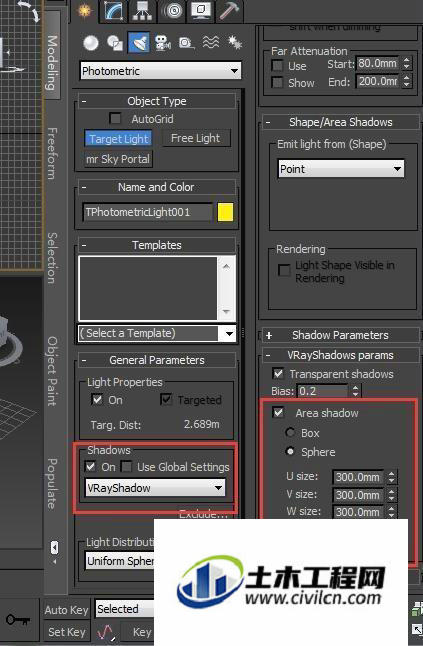Image resolution: width=423 pixels, height=646 pixels.
Task: Click the Set Key button
Action: coord(66,632)
